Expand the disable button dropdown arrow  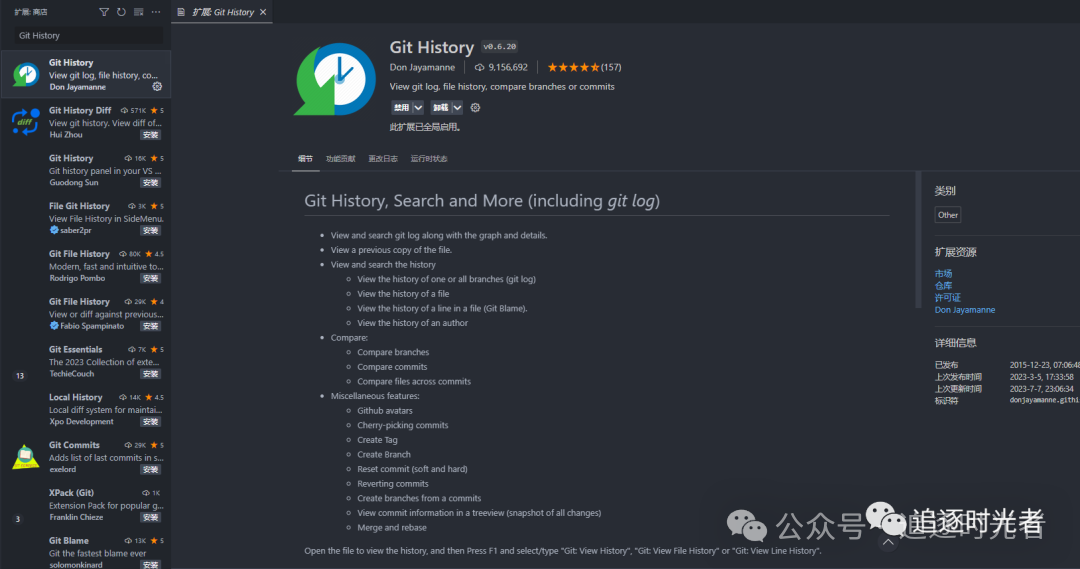coord(418,107)
